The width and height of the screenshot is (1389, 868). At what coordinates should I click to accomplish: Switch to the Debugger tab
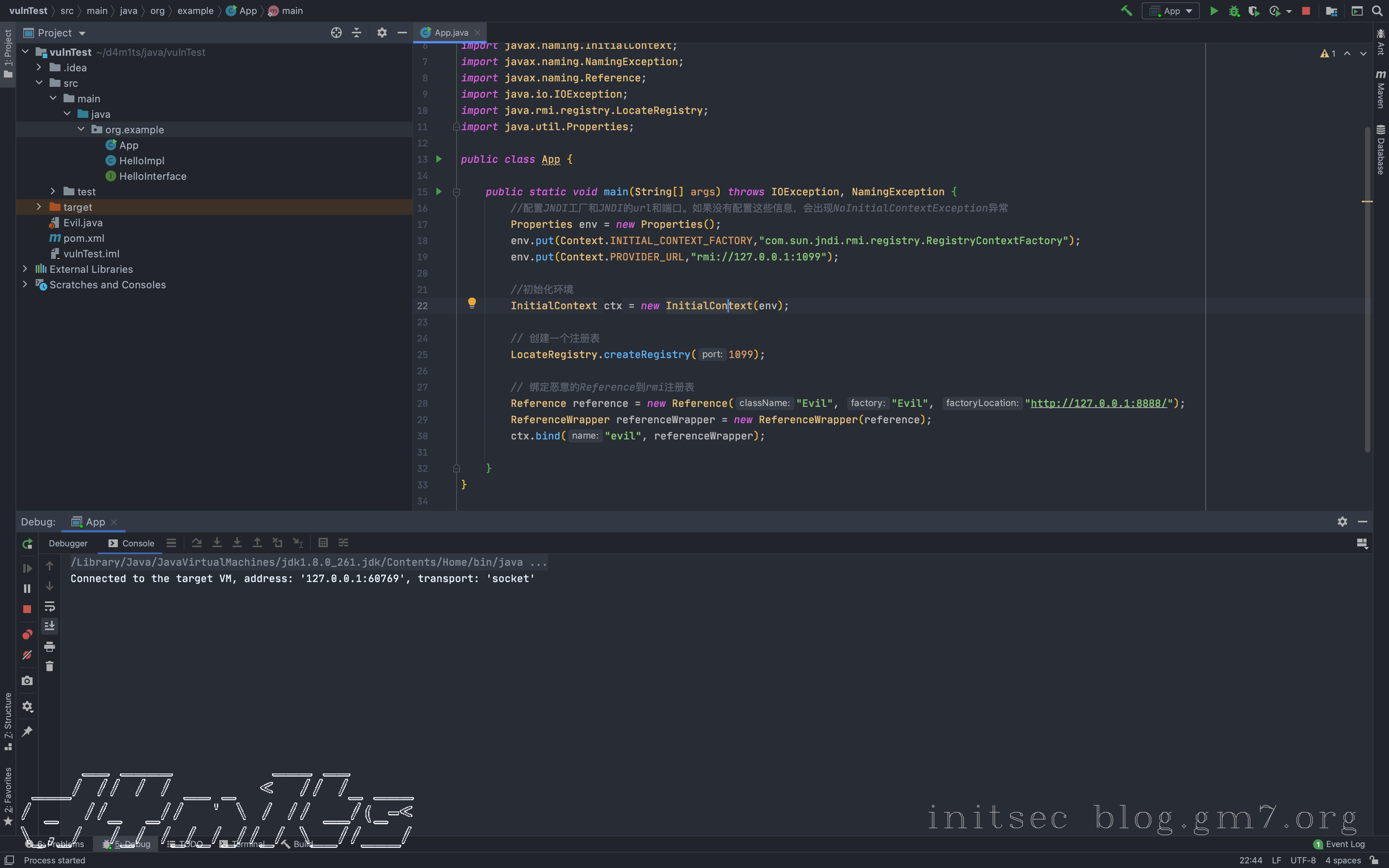click(x=68, y=543)
